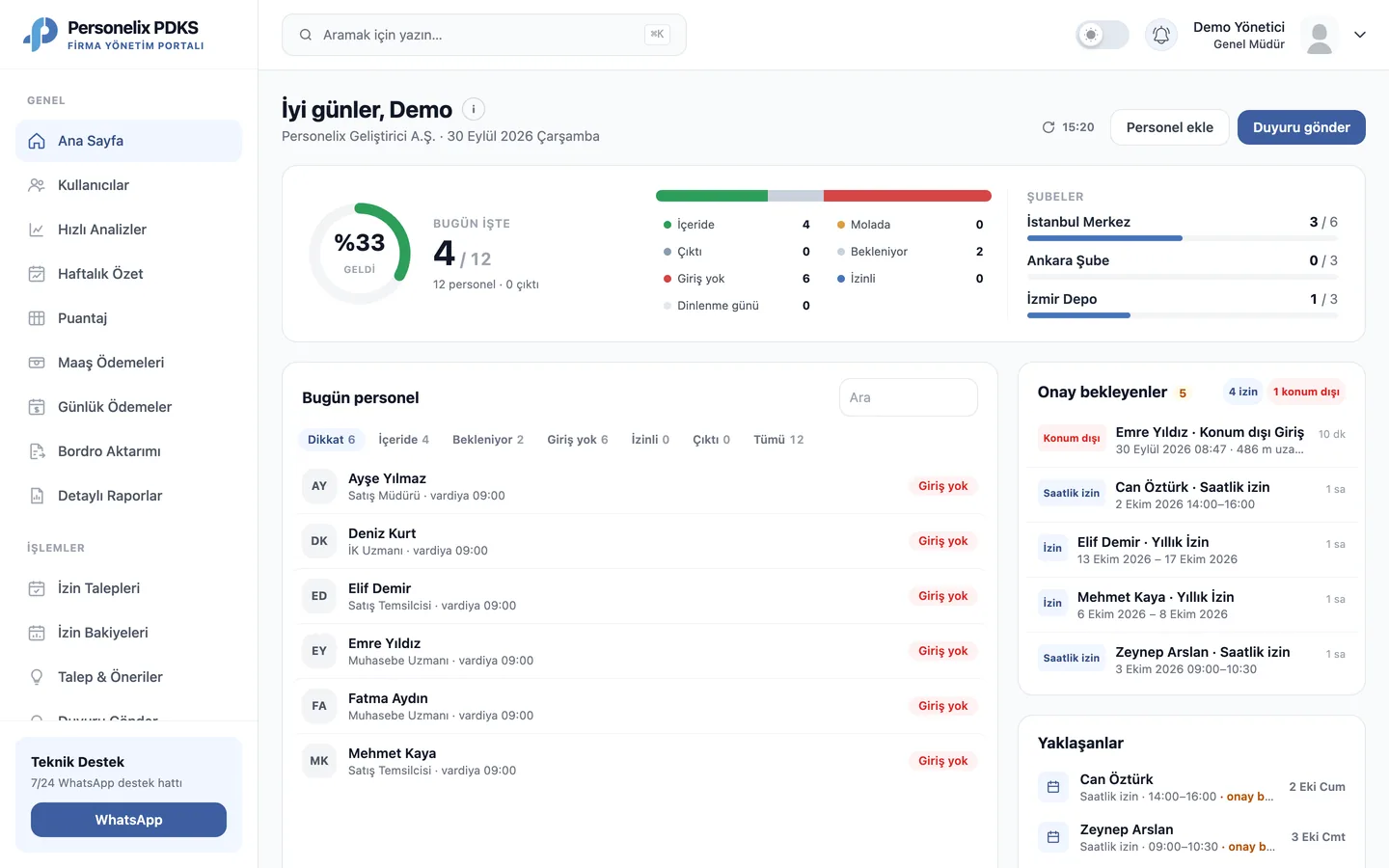Viewport: 1389px width, 868px height.
Task: Click the Detaylı Raporlar document icon
Action: (x=37, y=496)
